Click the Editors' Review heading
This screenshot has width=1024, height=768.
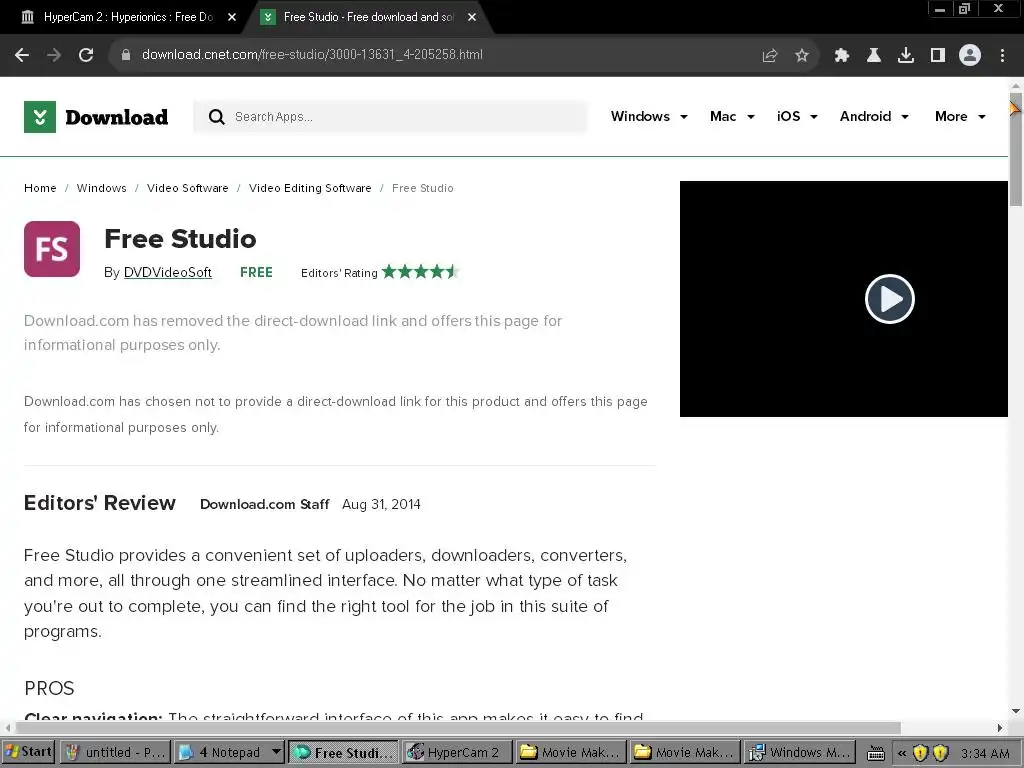100,503
